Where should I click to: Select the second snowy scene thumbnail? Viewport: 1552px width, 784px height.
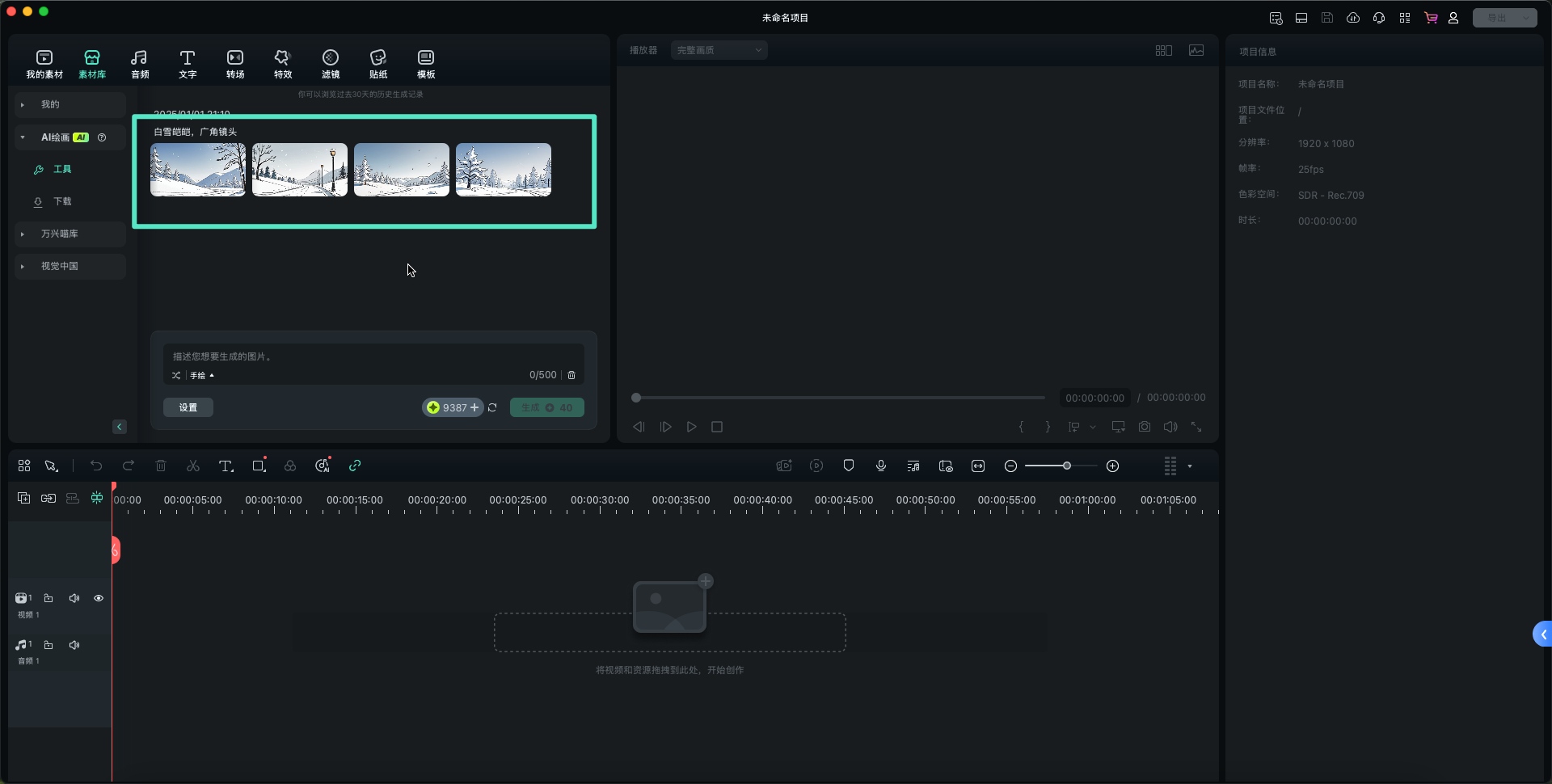point(299,170)
